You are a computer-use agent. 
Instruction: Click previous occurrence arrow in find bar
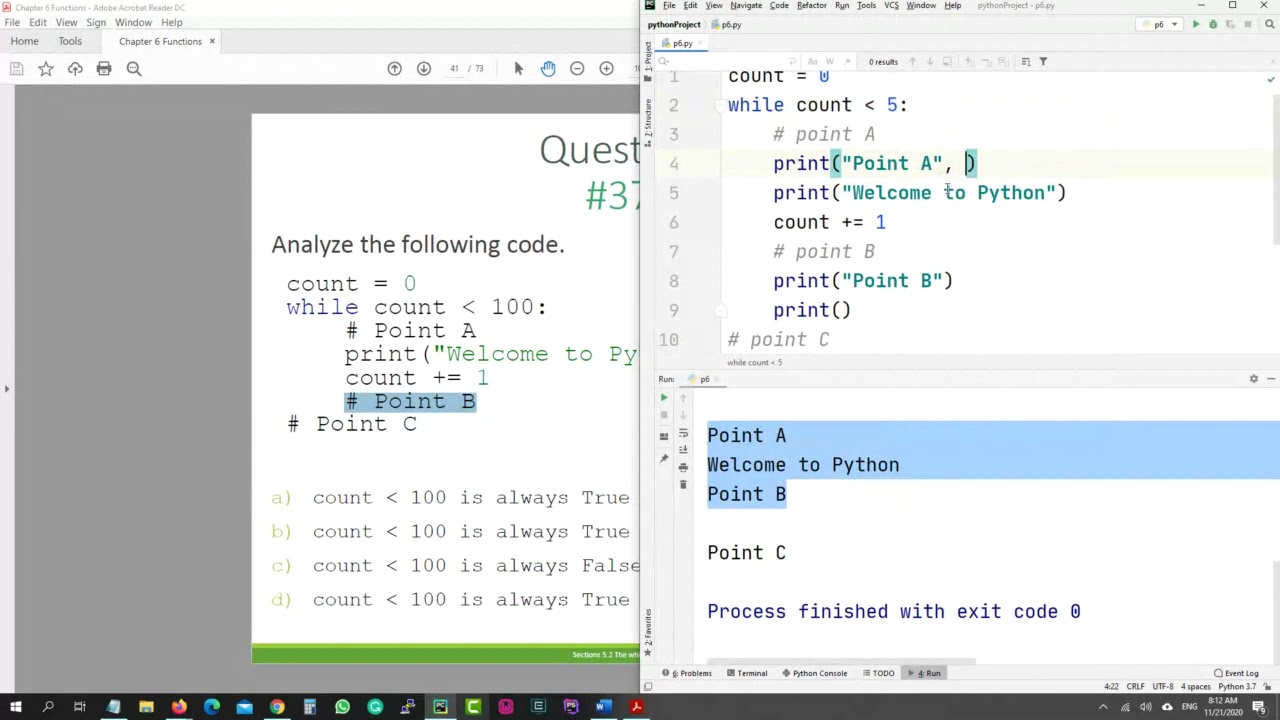coord(912,62)
